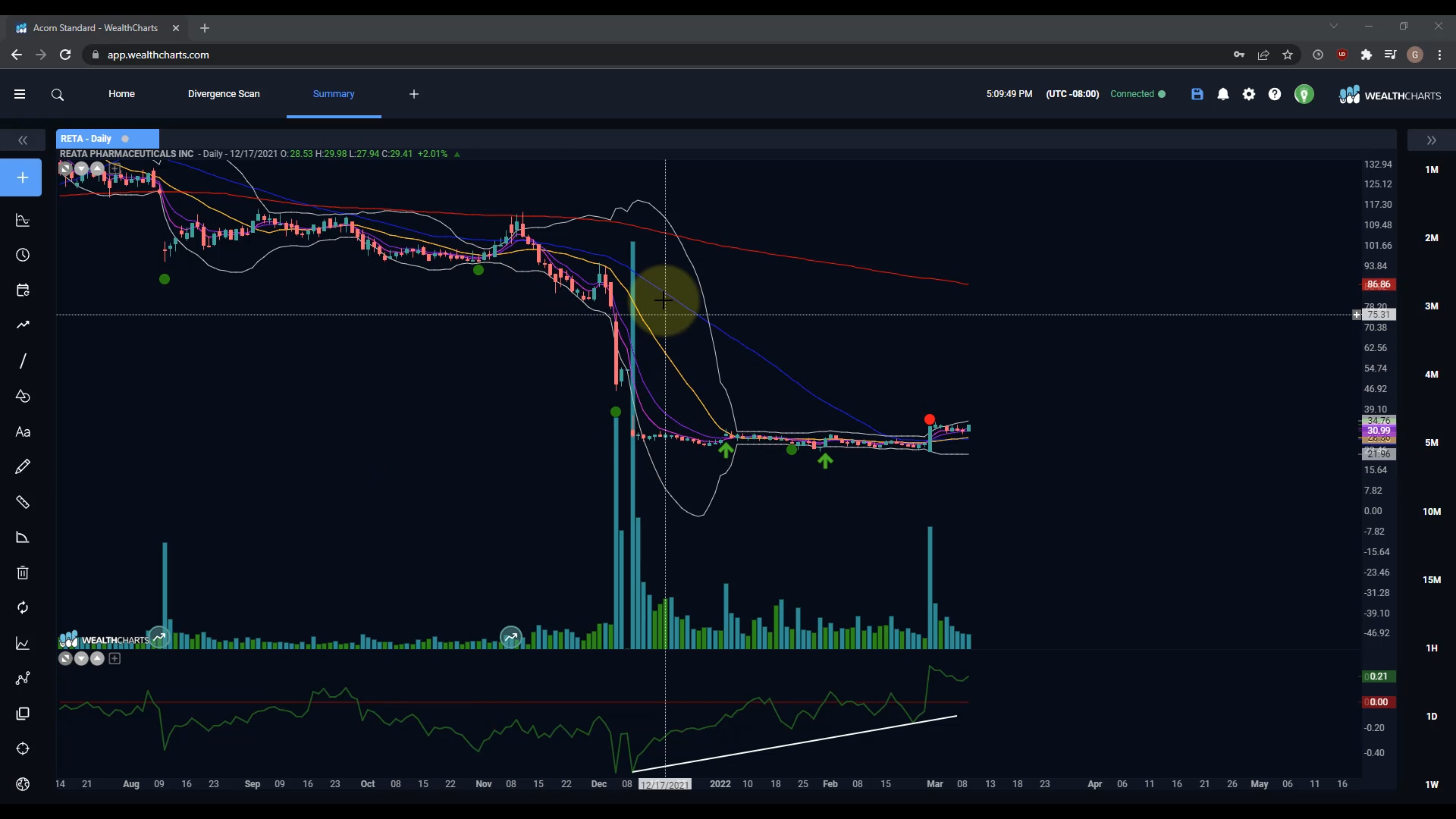Toggle the dot on RETA - Daily tab

tap(125, 139)
